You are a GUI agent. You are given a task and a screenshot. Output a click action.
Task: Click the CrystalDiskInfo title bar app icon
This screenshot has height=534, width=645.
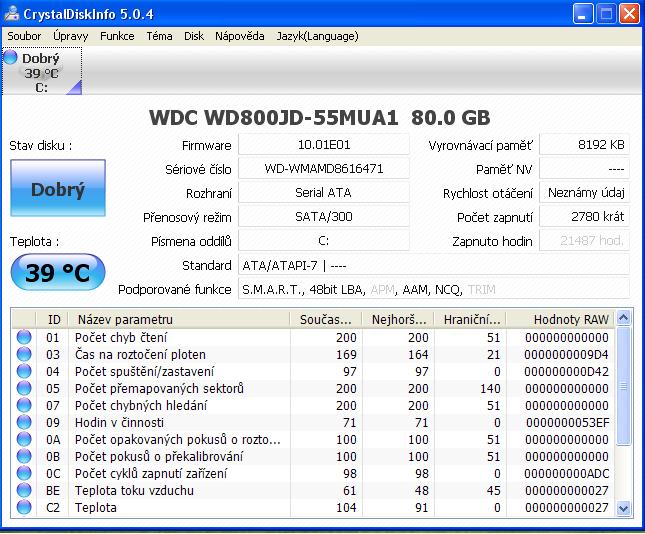pos(12,14)
